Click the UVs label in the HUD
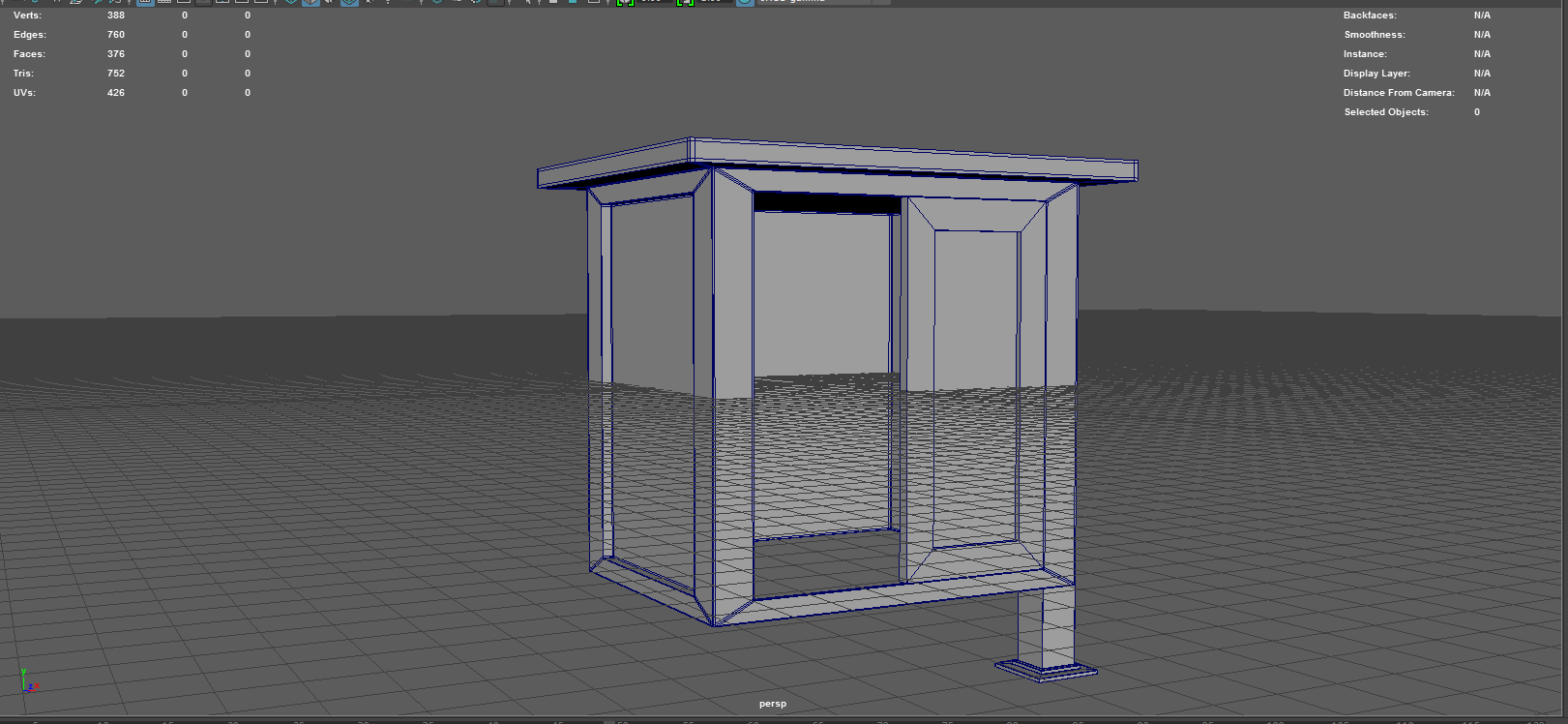Viewport: 1568px width, 724px height. tap(24, 93)
